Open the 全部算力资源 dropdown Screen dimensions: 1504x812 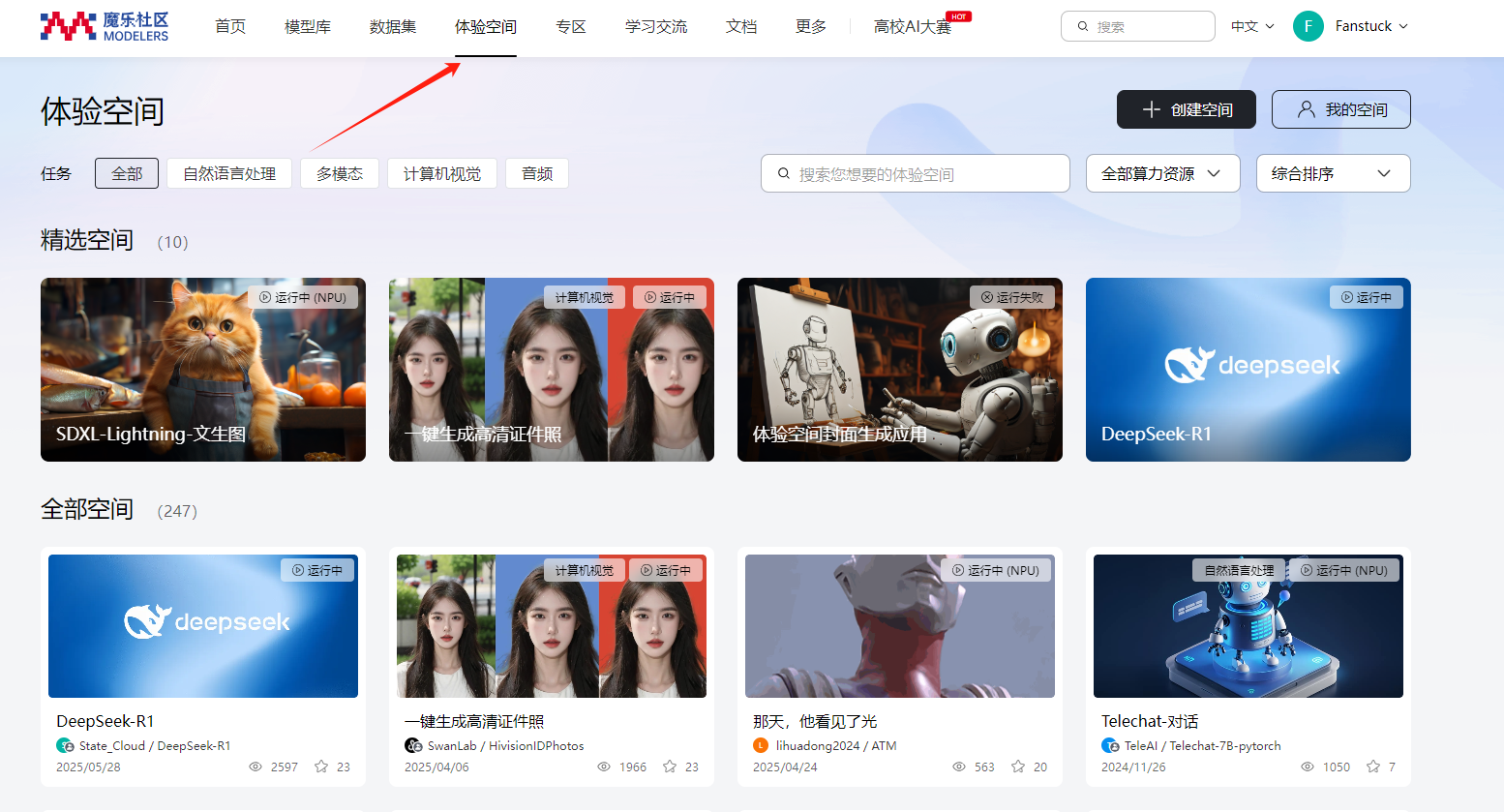1162,173
